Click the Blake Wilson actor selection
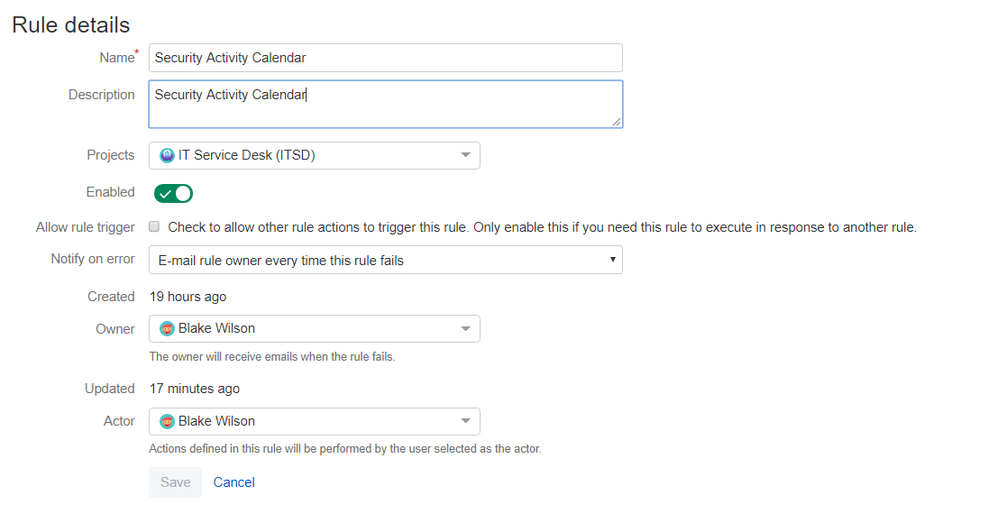The height and width of the screenshot is (505, 998). [x=314, y=422]
